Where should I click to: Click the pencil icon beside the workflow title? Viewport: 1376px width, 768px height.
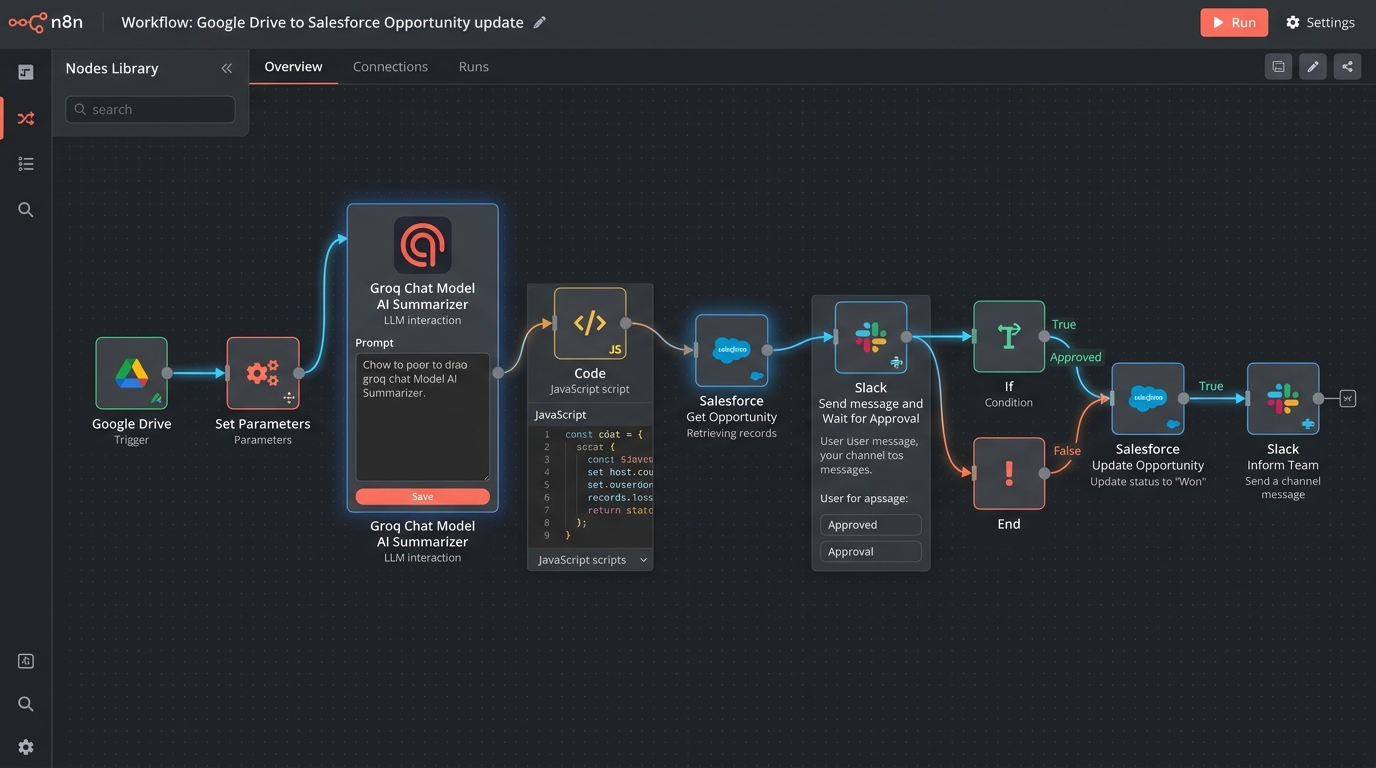[540, 22]
